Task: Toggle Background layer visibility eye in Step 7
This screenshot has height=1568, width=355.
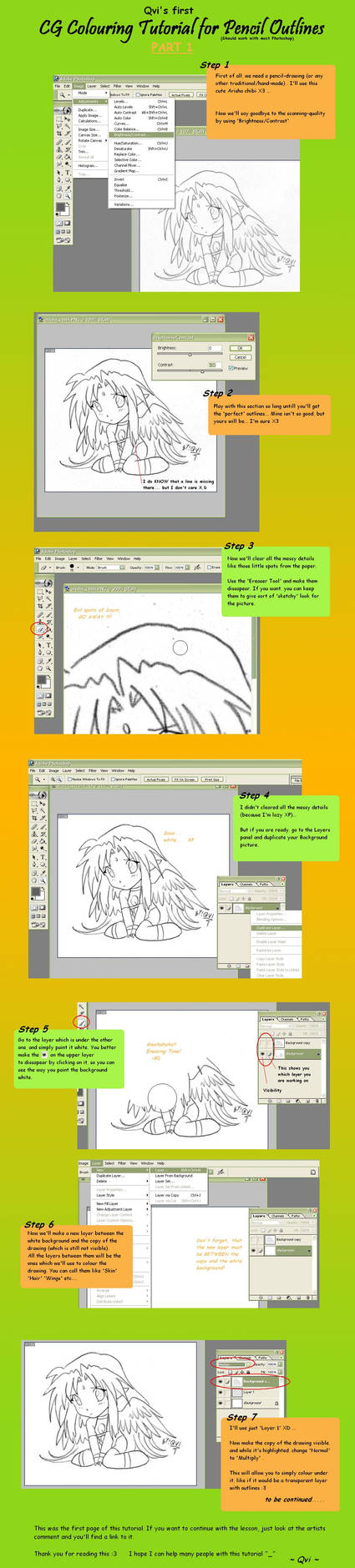Action: 221,1403
